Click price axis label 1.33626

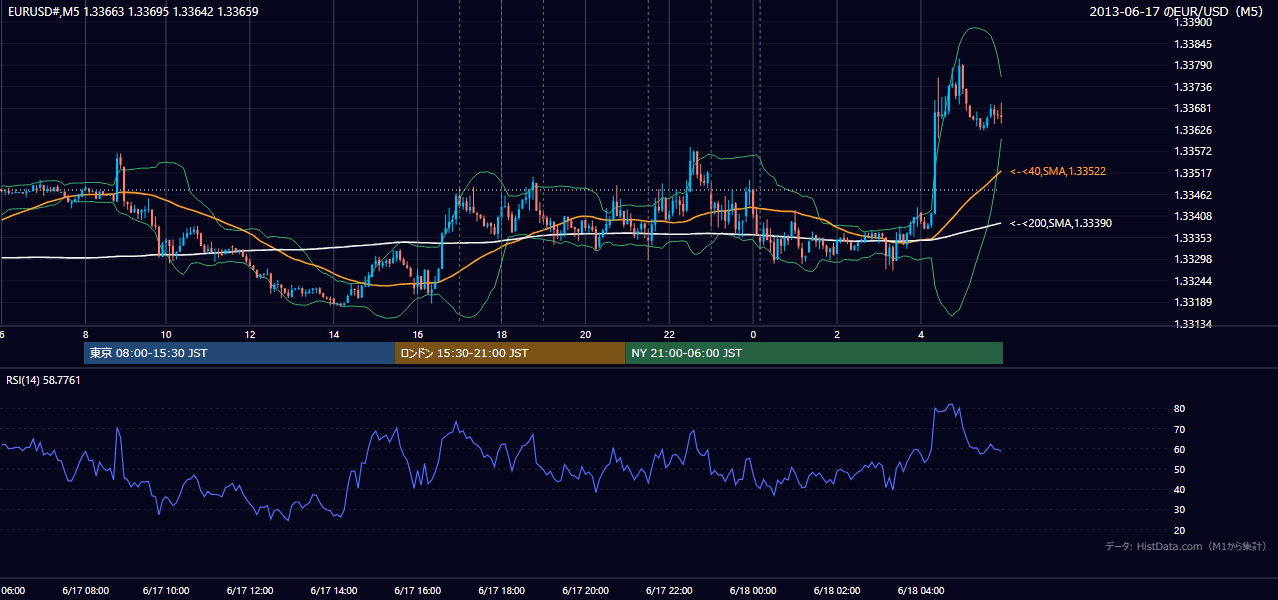point(1191,131)
